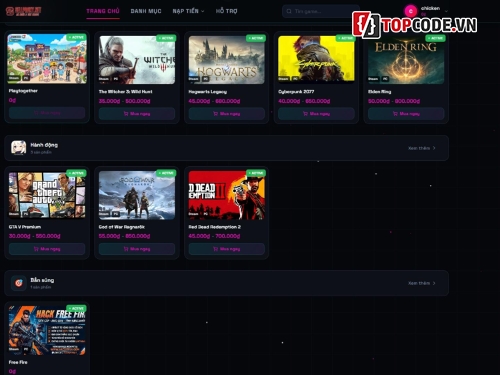Open The Witcher 3 game thumbnail
This screenshot has height=375, width=500.
[x=137, y=60]
